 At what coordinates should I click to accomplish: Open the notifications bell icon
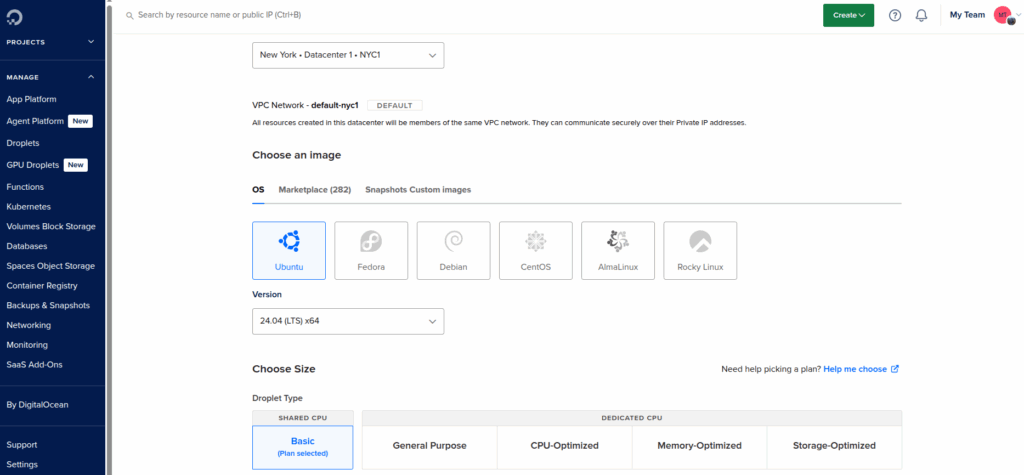[921, 15]
